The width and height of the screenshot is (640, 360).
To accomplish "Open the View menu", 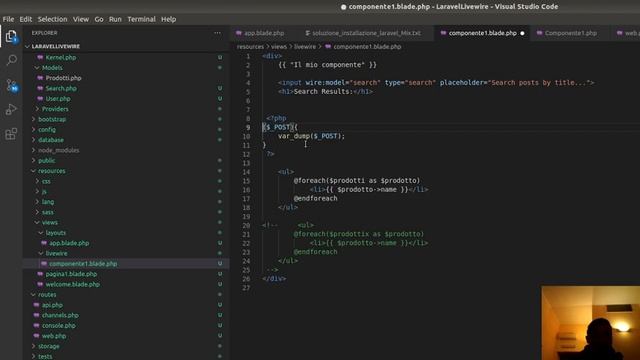I will pos(81,19).
